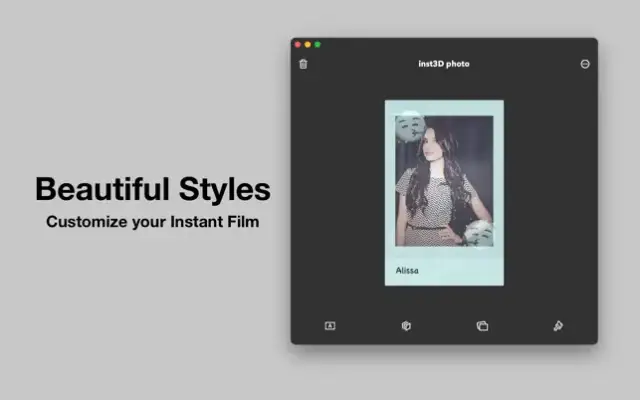The width and height of the screenshot is (640, 400).
Task: Click the circled minus icon
Action: coord(585,64)
